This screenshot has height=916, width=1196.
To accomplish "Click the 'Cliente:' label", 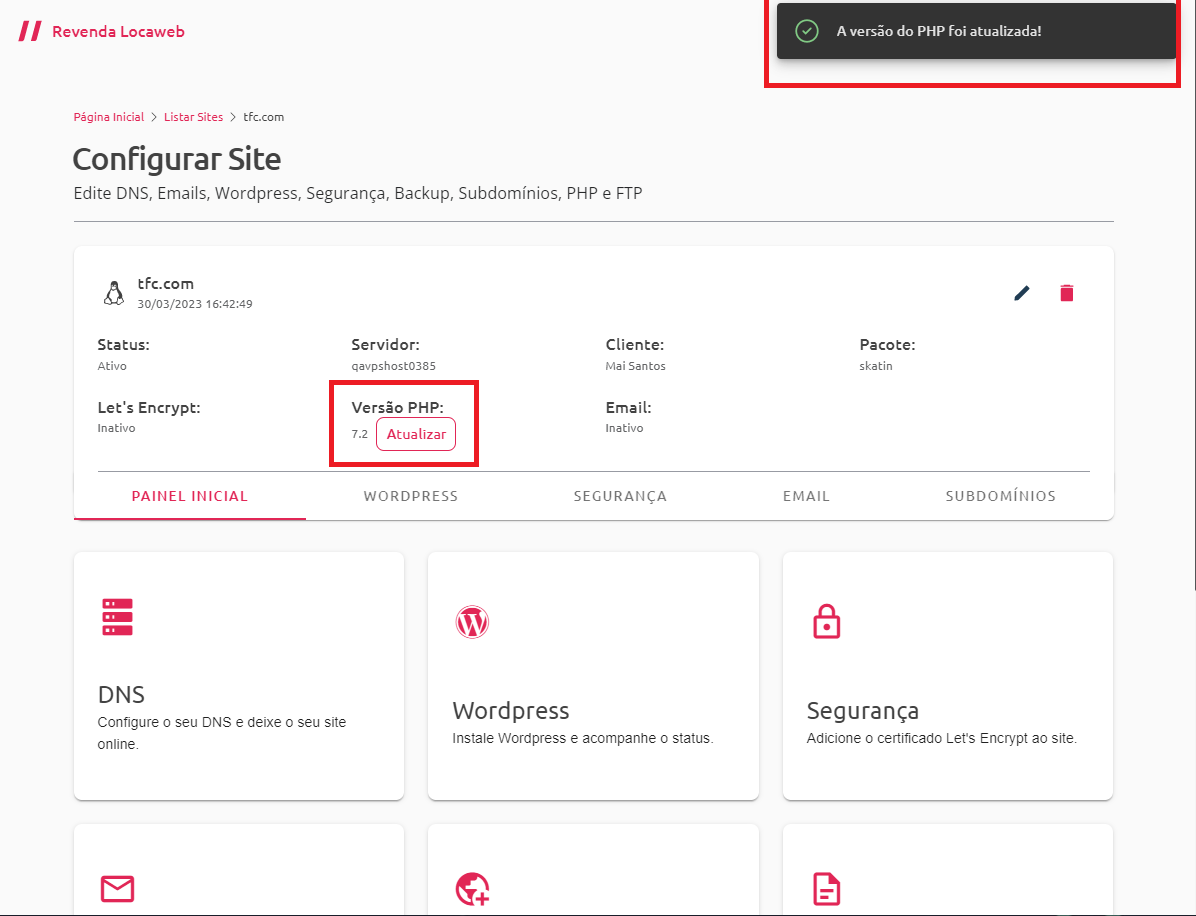I will pos(635,345).
